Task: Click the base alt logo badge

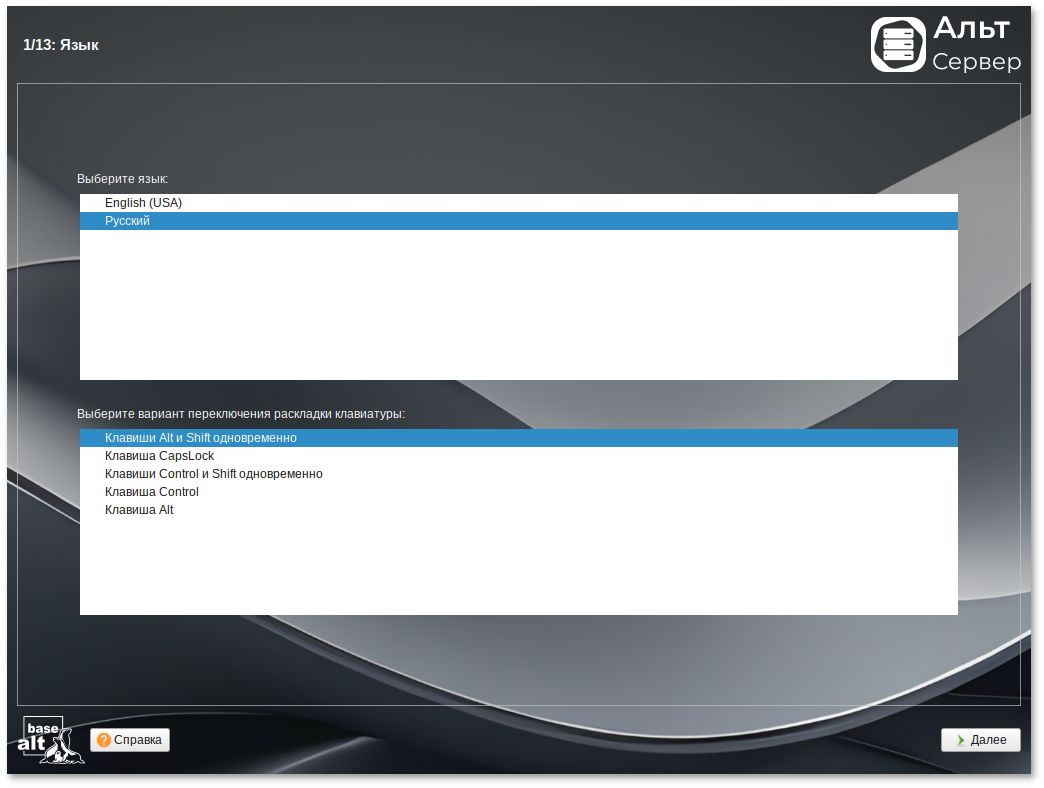Action: [x=49, y=740]
